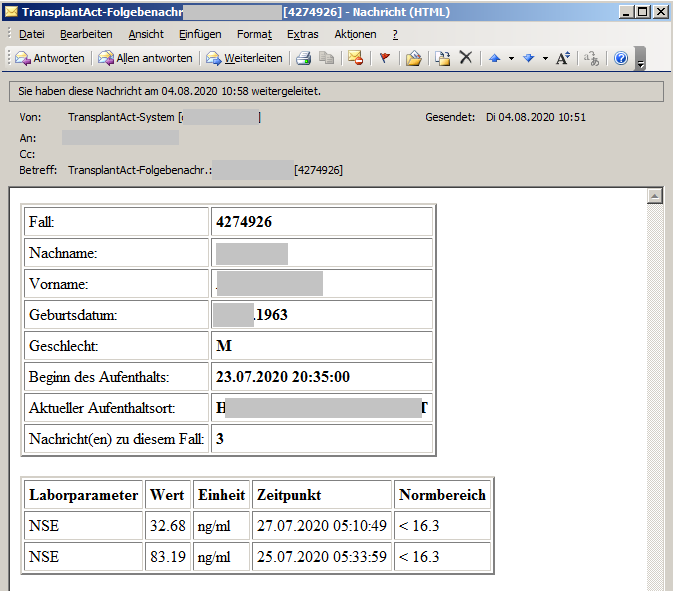Click the forwarded-message info bar

click(335, 91)
